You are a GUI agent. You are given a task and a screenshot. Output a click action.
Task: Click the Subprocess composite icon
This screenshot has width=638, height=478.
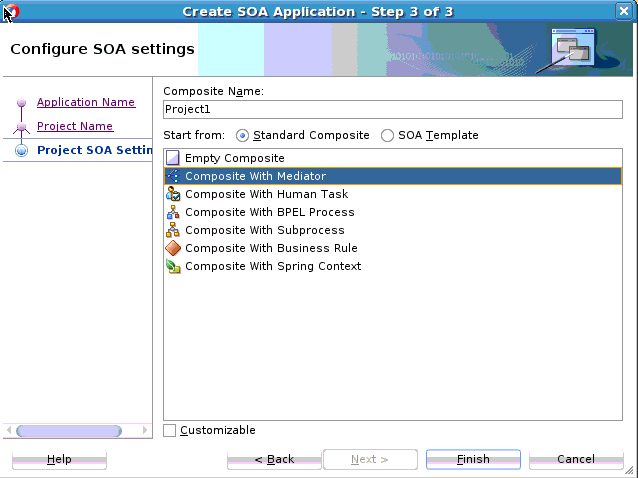[173, 230]
